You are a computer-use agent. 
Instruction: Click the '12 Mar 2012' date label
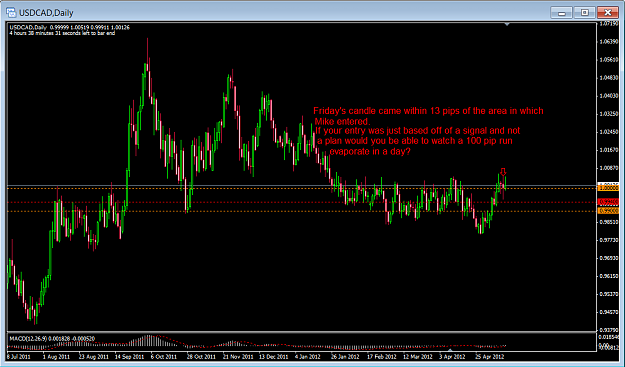418,357
